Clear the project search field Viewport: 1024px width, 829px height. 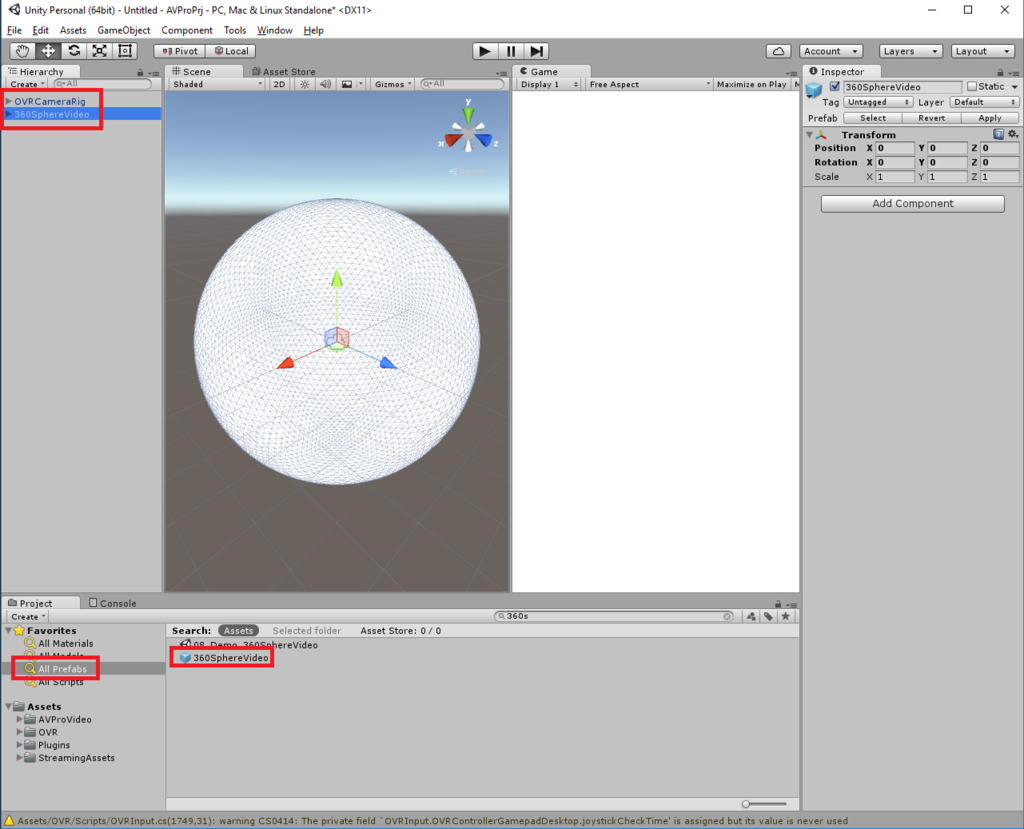tap(727, 616)
